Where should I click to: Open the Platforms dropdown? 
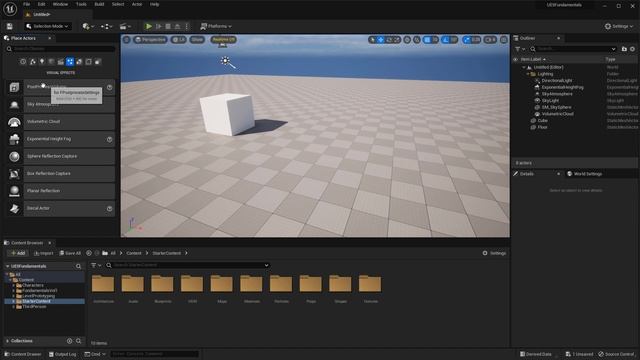tap(216, 26)
